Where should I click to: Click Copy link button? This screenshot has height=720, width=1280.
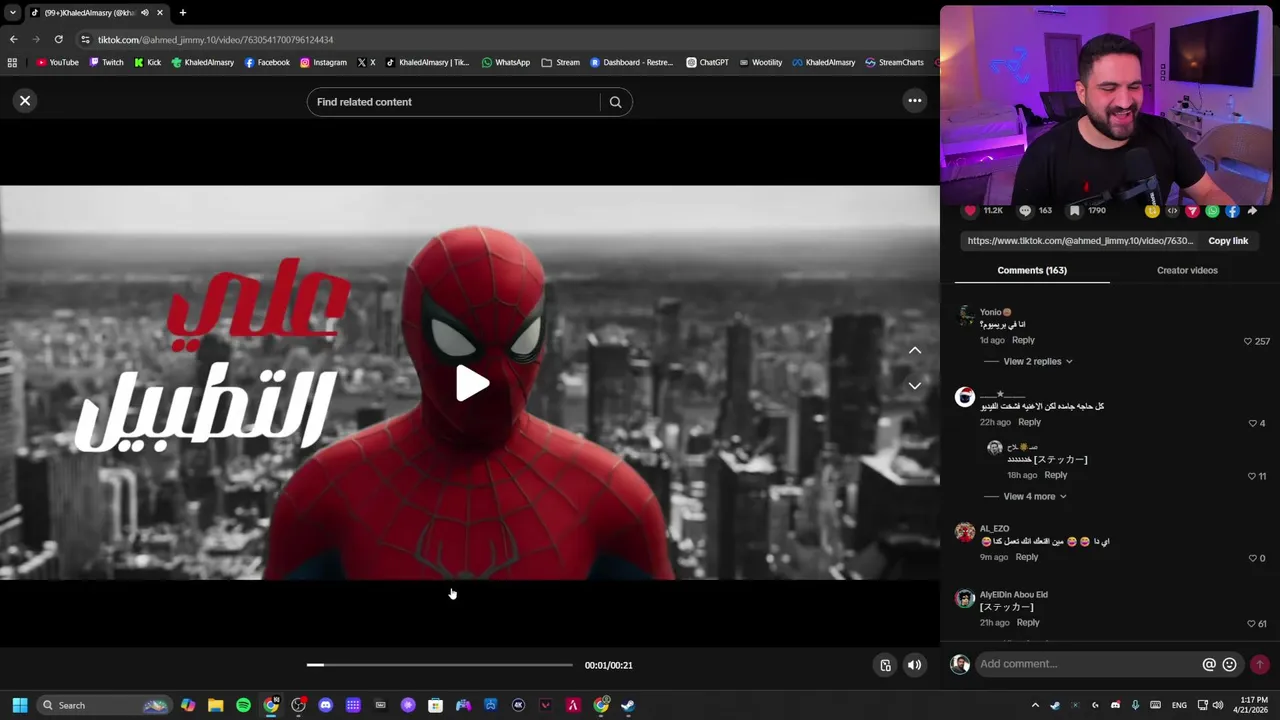click(x=1228, y=241)
